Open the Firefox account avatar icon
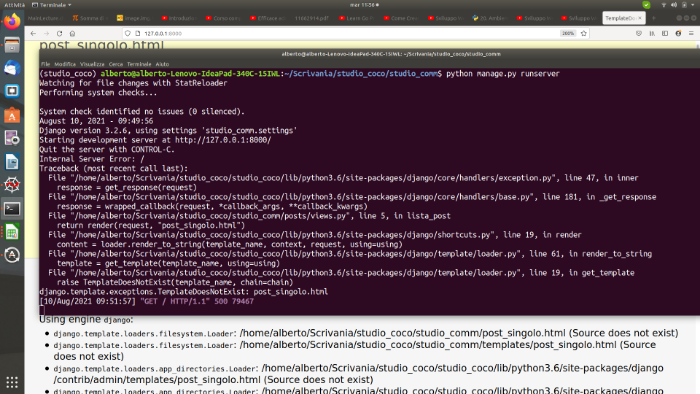The height and width of the screenshot is (394, 700). [x=678, y=33]
